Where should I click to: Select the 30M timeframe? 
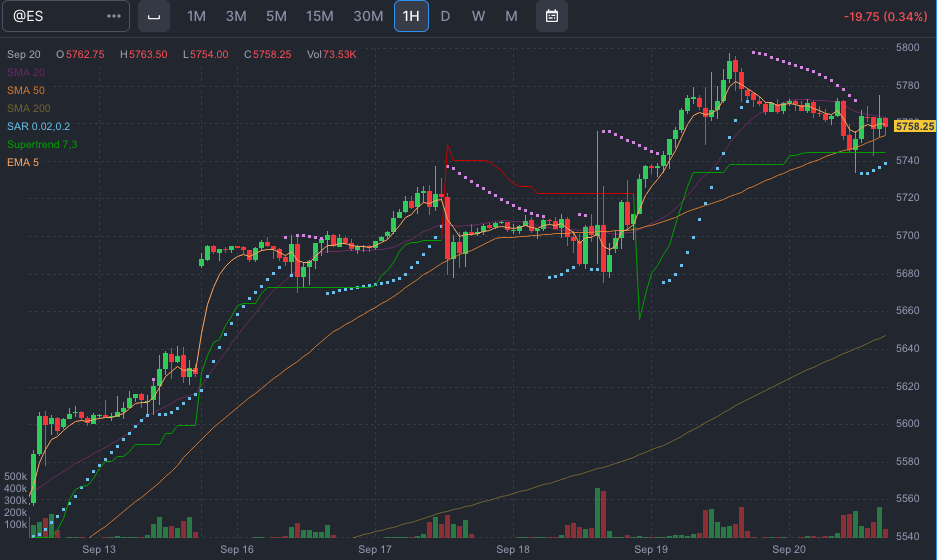[x=368, y=17]
